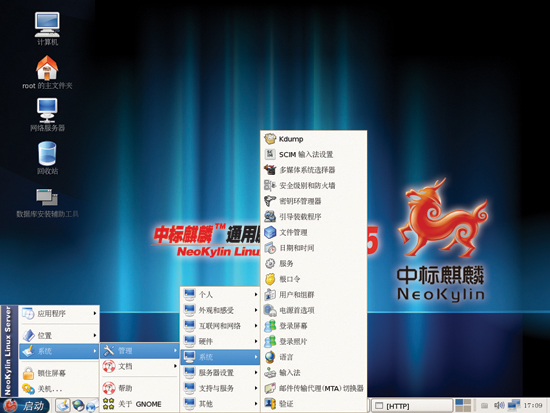Expand the 服务器设置 submenu
This screenshot has width=550, height=413.
(x=220, y=373)
